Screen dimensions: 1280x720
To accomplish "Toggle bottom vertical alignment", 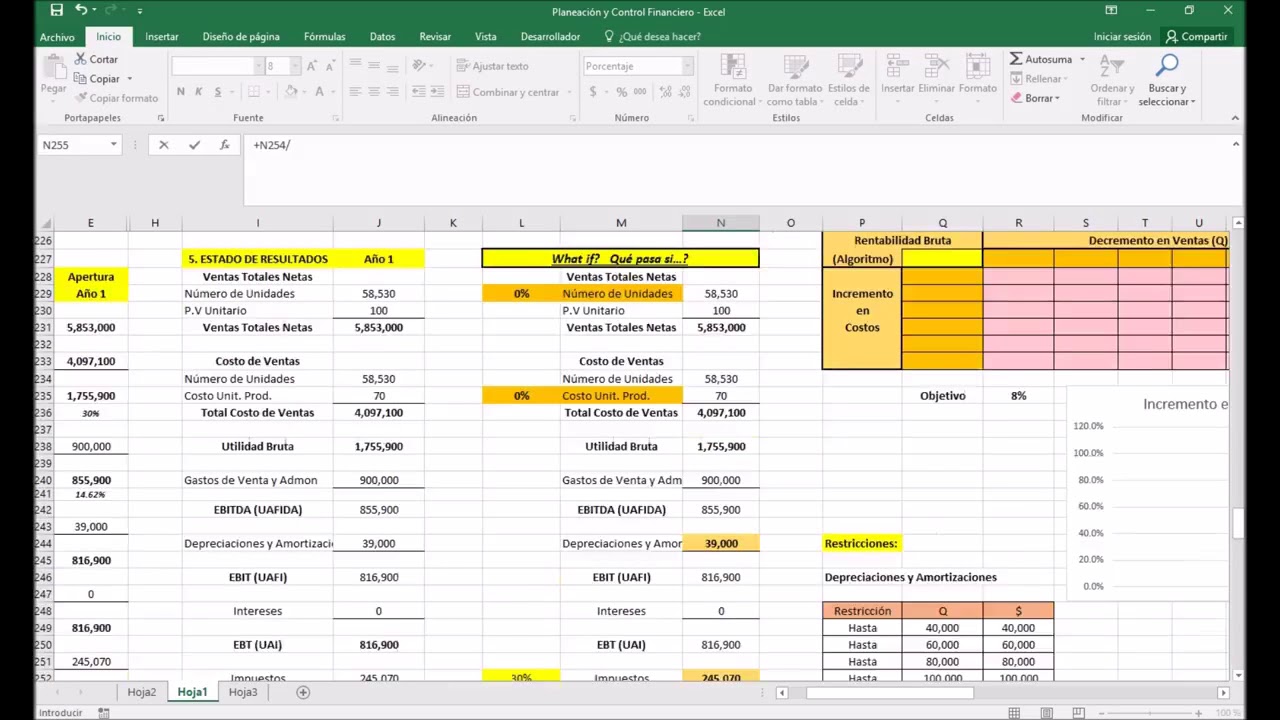I will point(392,66).
